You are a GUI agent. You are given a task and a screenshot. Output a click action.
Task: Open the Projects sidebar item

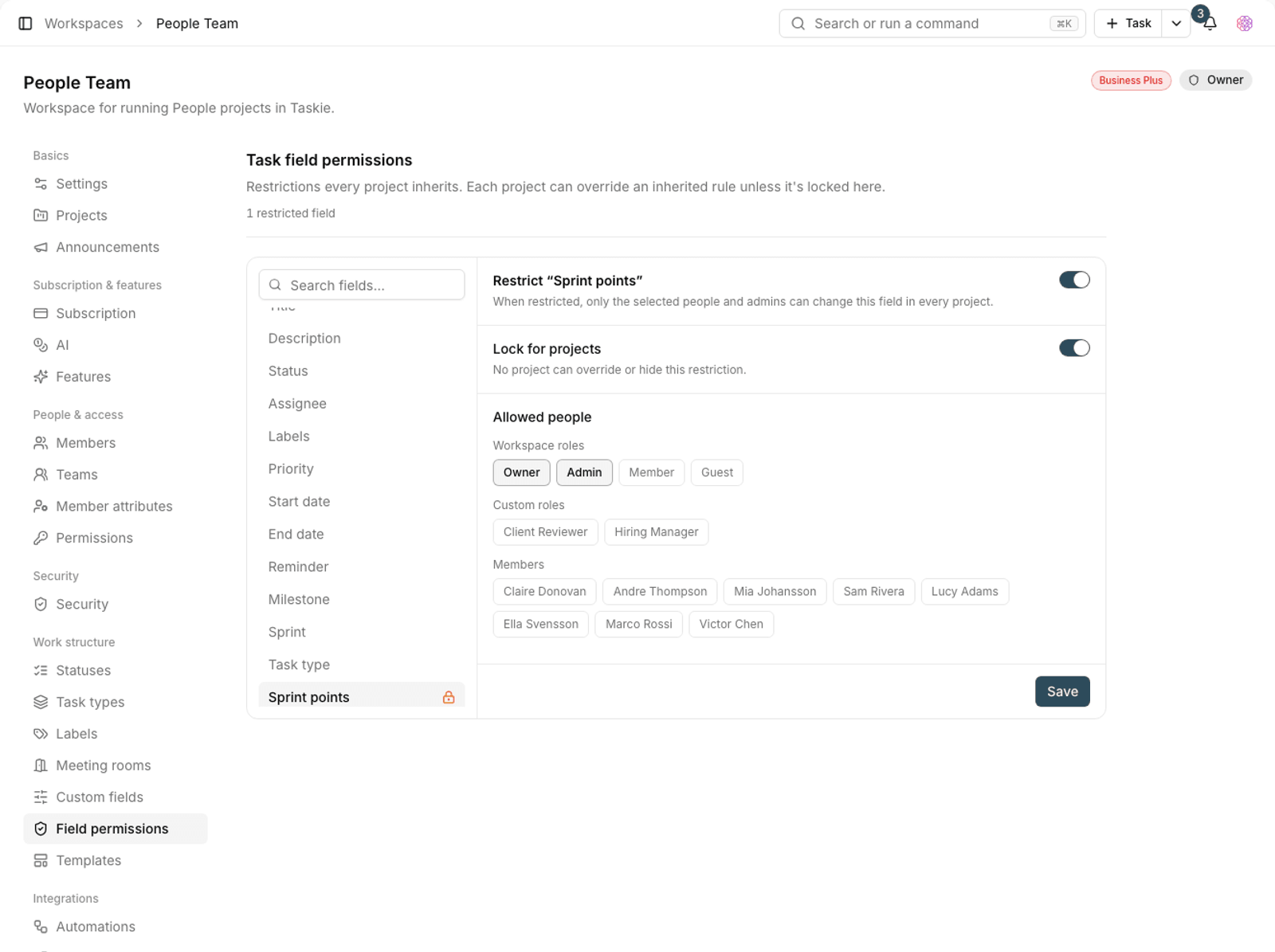tap(116, 216)
